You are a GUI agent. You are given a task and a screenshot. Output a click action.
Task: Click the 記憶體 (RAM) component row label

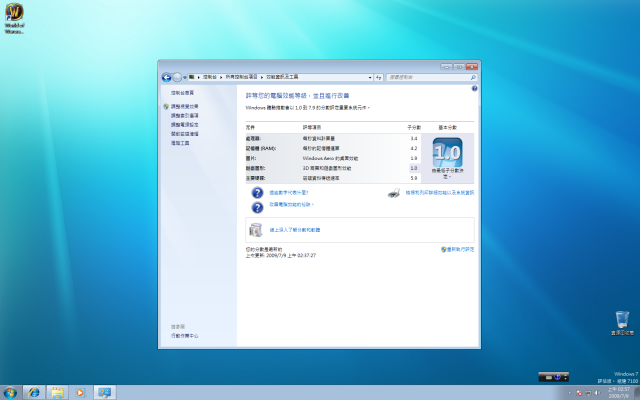coord(261,149)
